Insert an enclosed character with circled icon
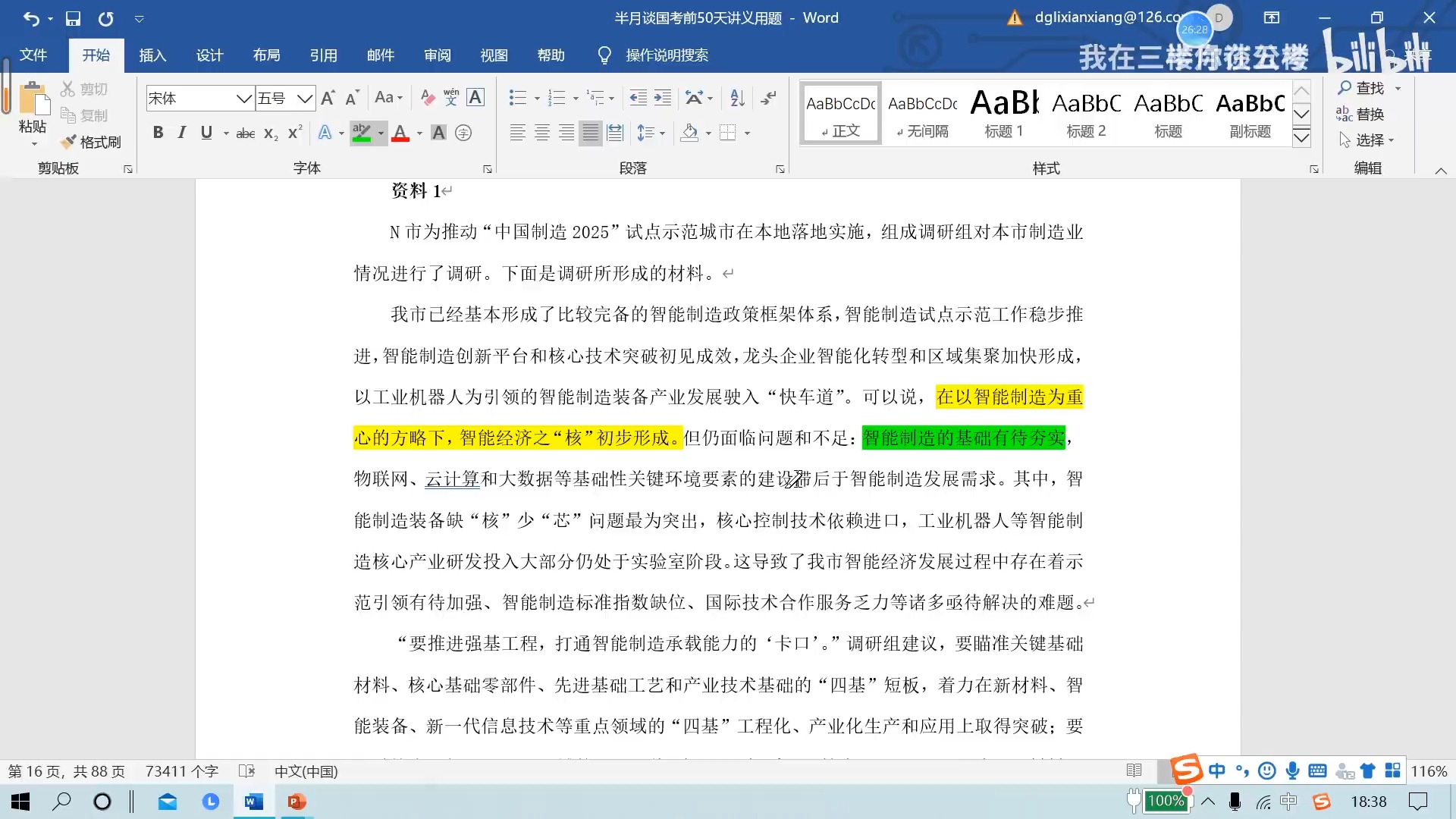This screenshot has height=819, width=1456. pos(463,133)
